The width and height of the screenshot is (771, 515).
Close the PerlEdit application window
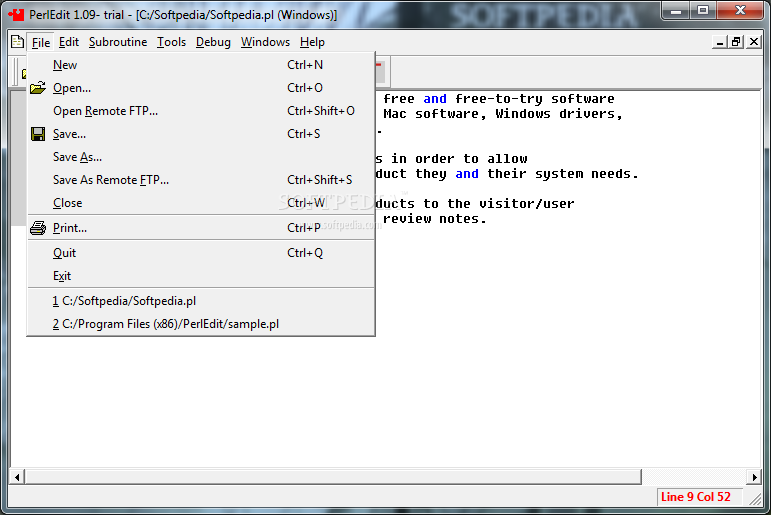[x=740, y=11]
